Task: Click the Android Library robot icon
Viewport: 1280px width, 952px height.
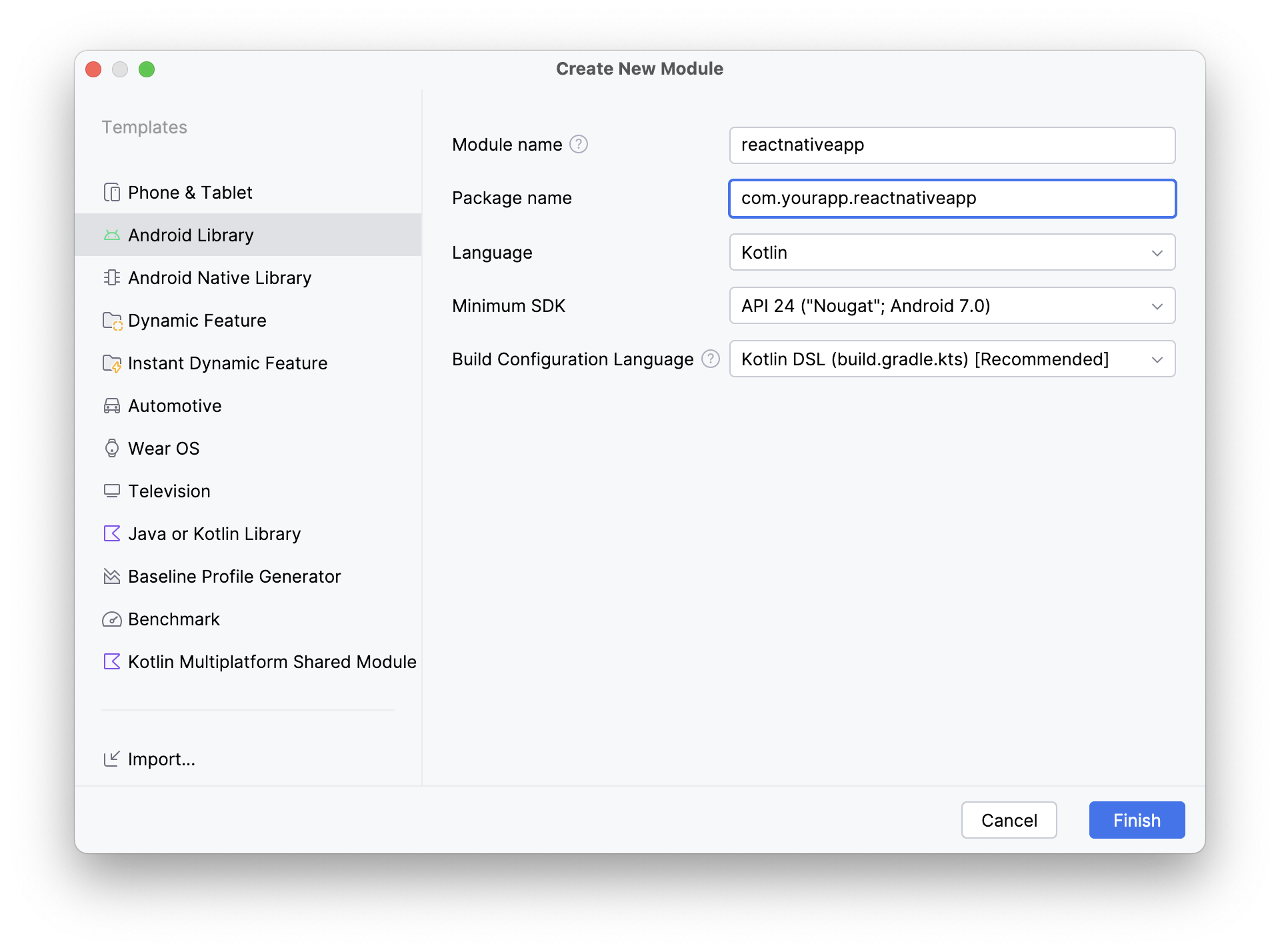Action: (x=112, y=235)
